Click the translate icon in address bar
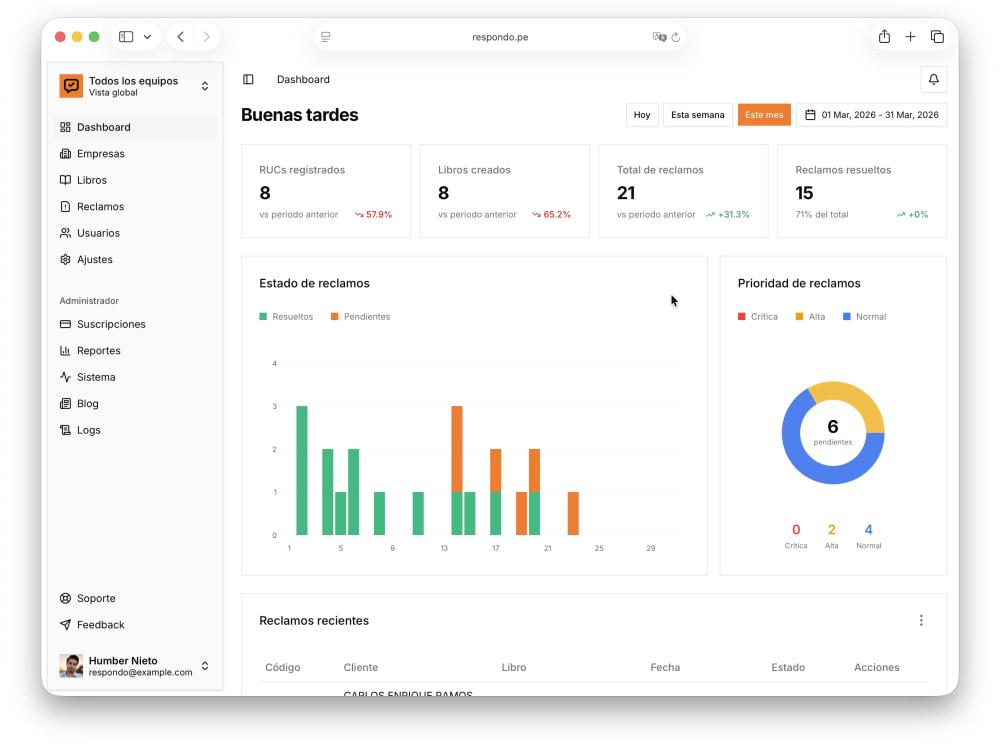 point(659,37)
